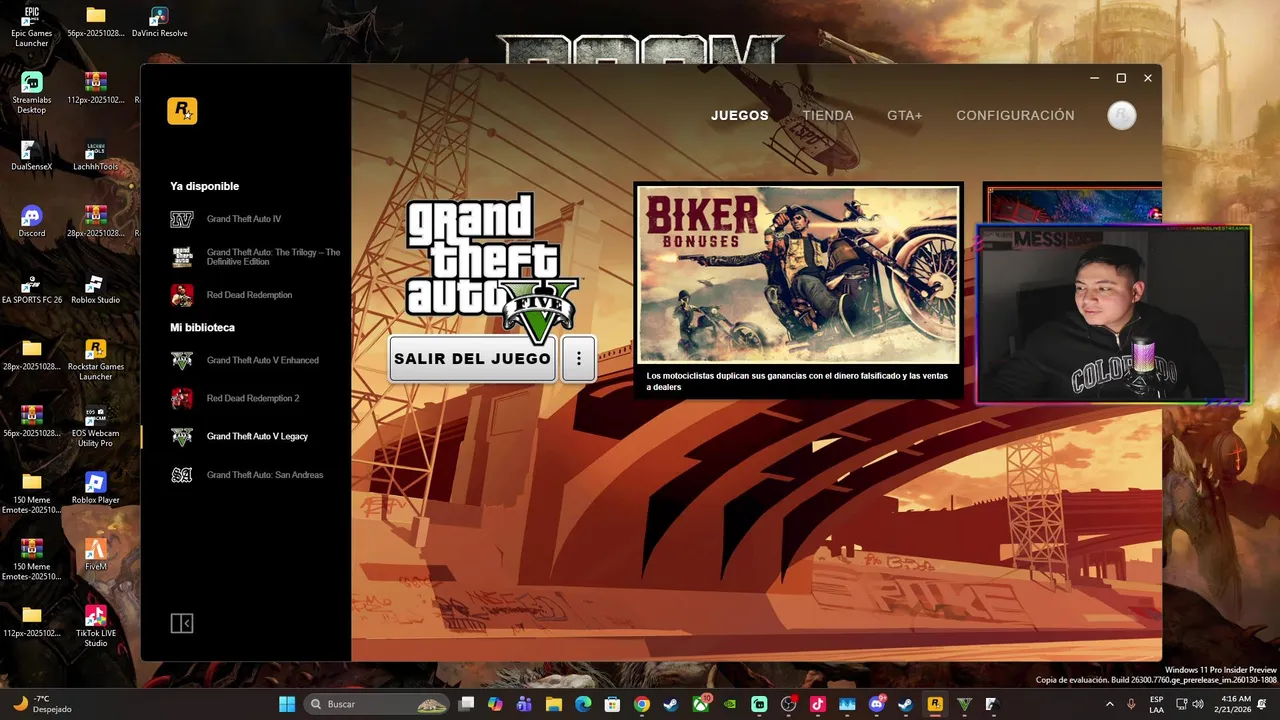Select Grand Theft Auto IV in sidebar
1280x720 pixels.
(245, 219)
